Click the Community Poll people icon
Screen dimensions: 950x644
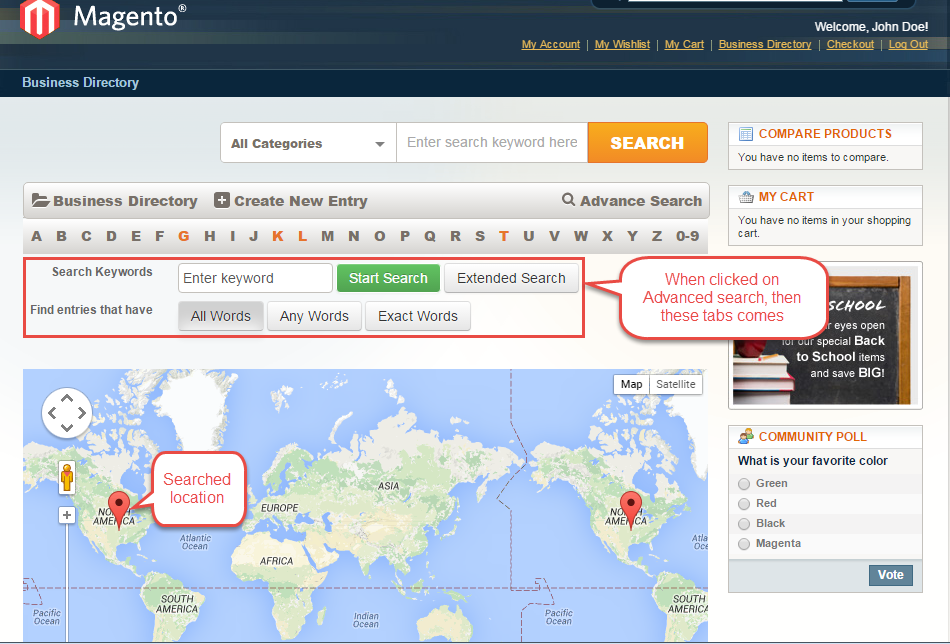click(x=746, y=436)
